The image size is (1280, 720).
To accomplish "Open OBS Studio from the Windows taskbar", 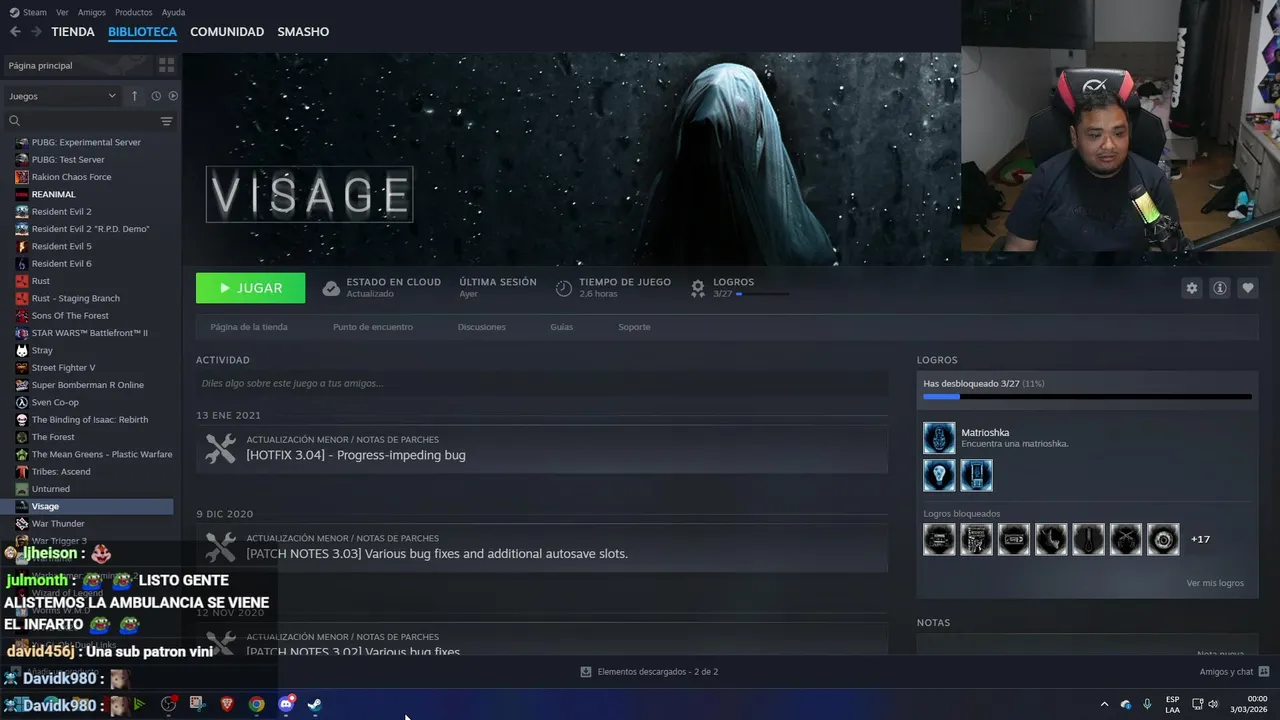I will (168, 704).
